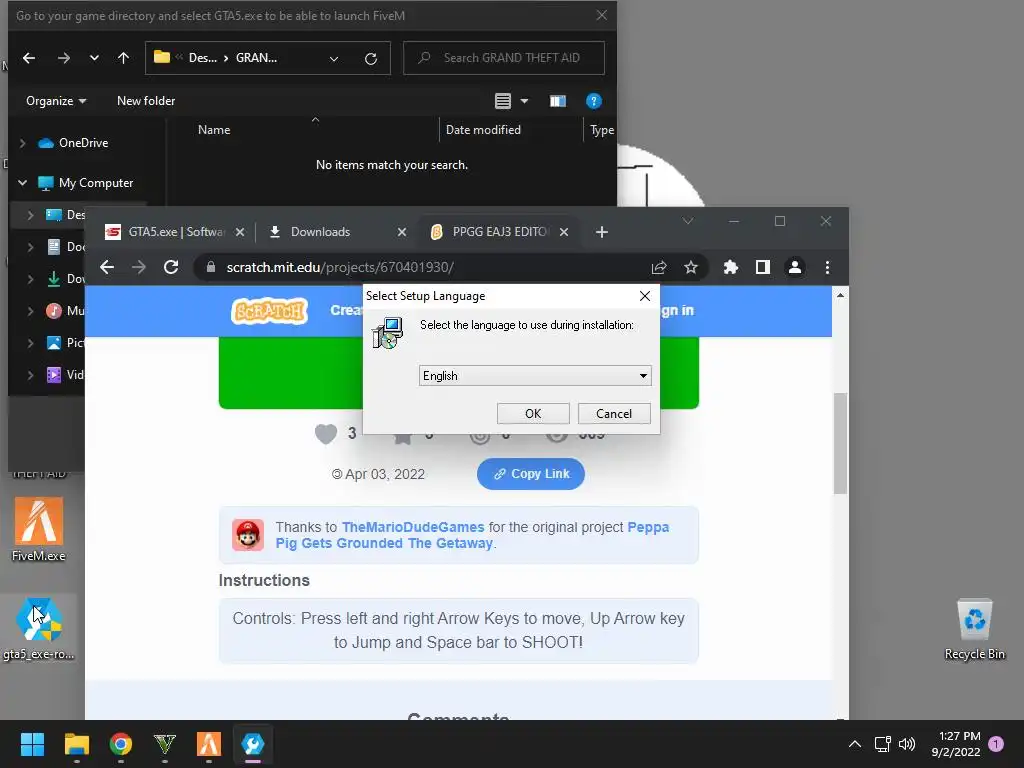Open the Organize menu
1024x768 pixels.
56,101
